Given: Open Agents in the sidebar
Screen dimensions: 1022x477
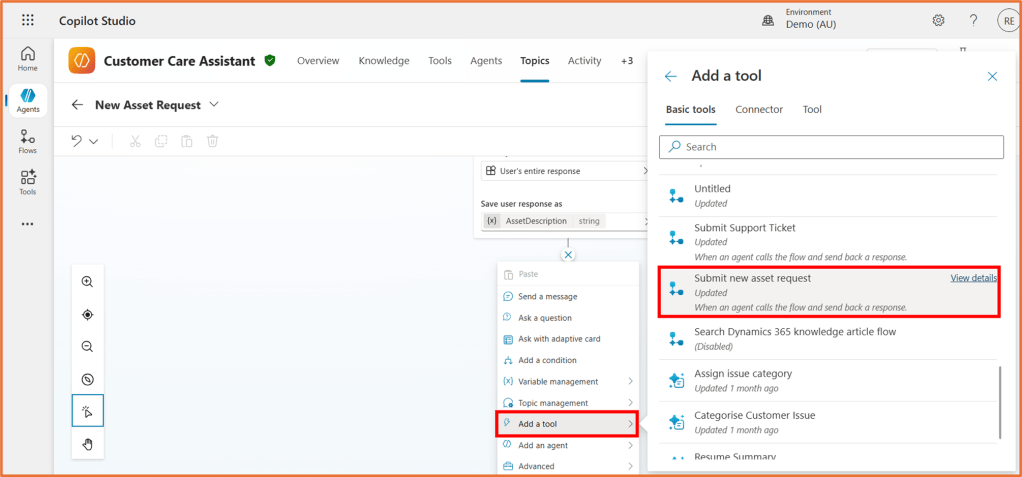Looking at the screenshot, I should (x=28, y=100).
